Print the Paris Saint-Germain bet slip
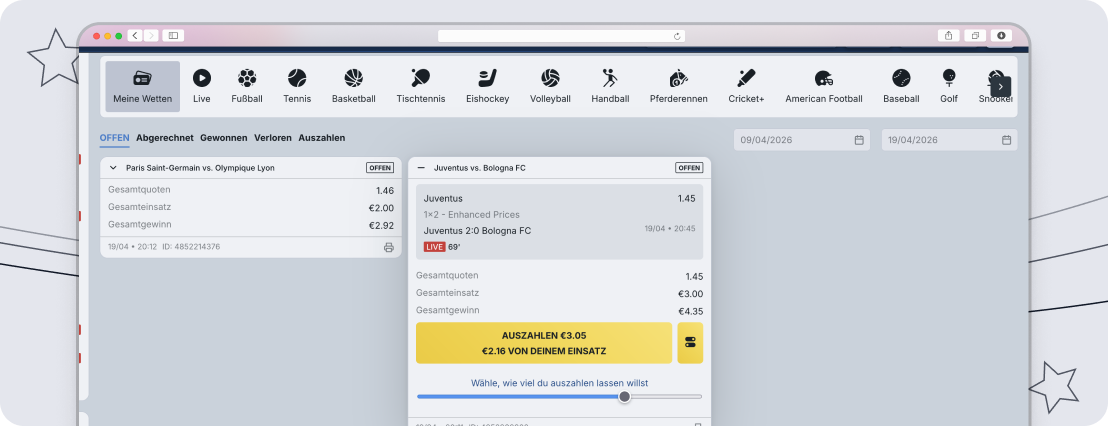 pyautogui.click(x=389, y=247)
